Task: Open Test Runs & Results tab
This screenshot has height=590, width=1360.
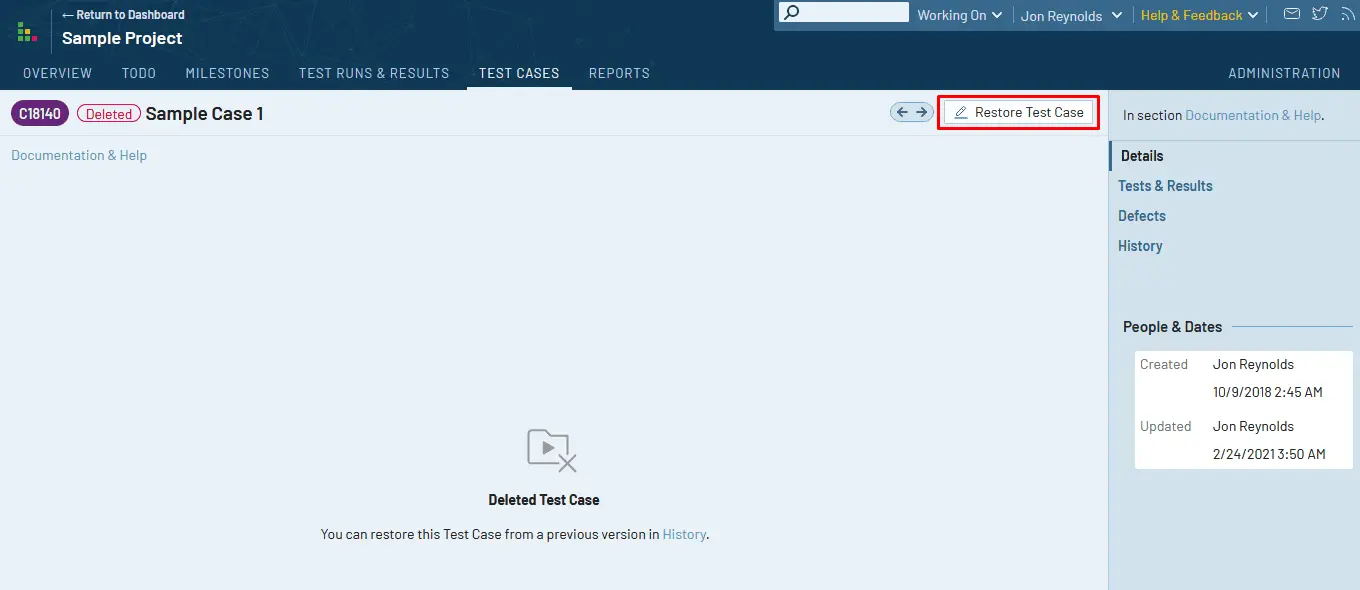Action: pos(374,73)
